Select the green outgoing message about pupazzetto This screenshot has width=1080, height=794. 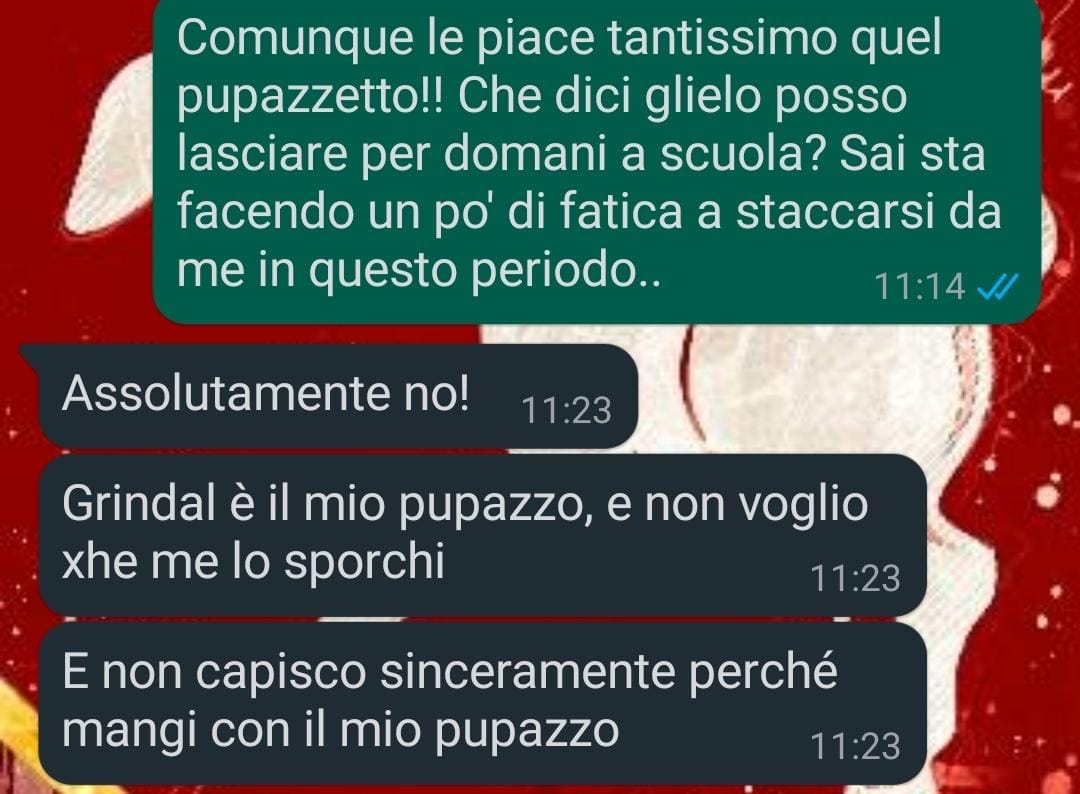596,159
